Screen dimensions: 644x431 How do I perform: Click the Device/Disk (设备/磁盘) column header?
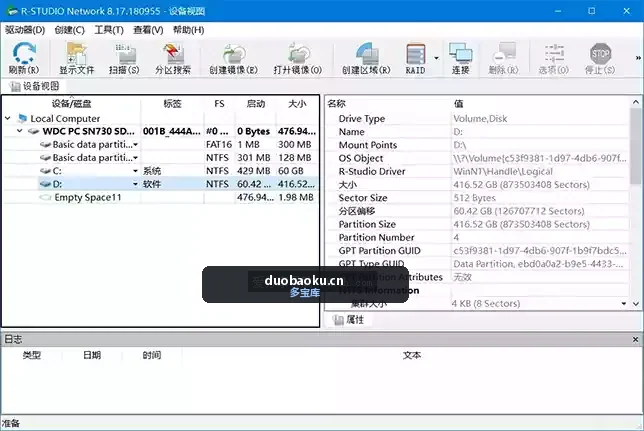[x=71, y=104]
